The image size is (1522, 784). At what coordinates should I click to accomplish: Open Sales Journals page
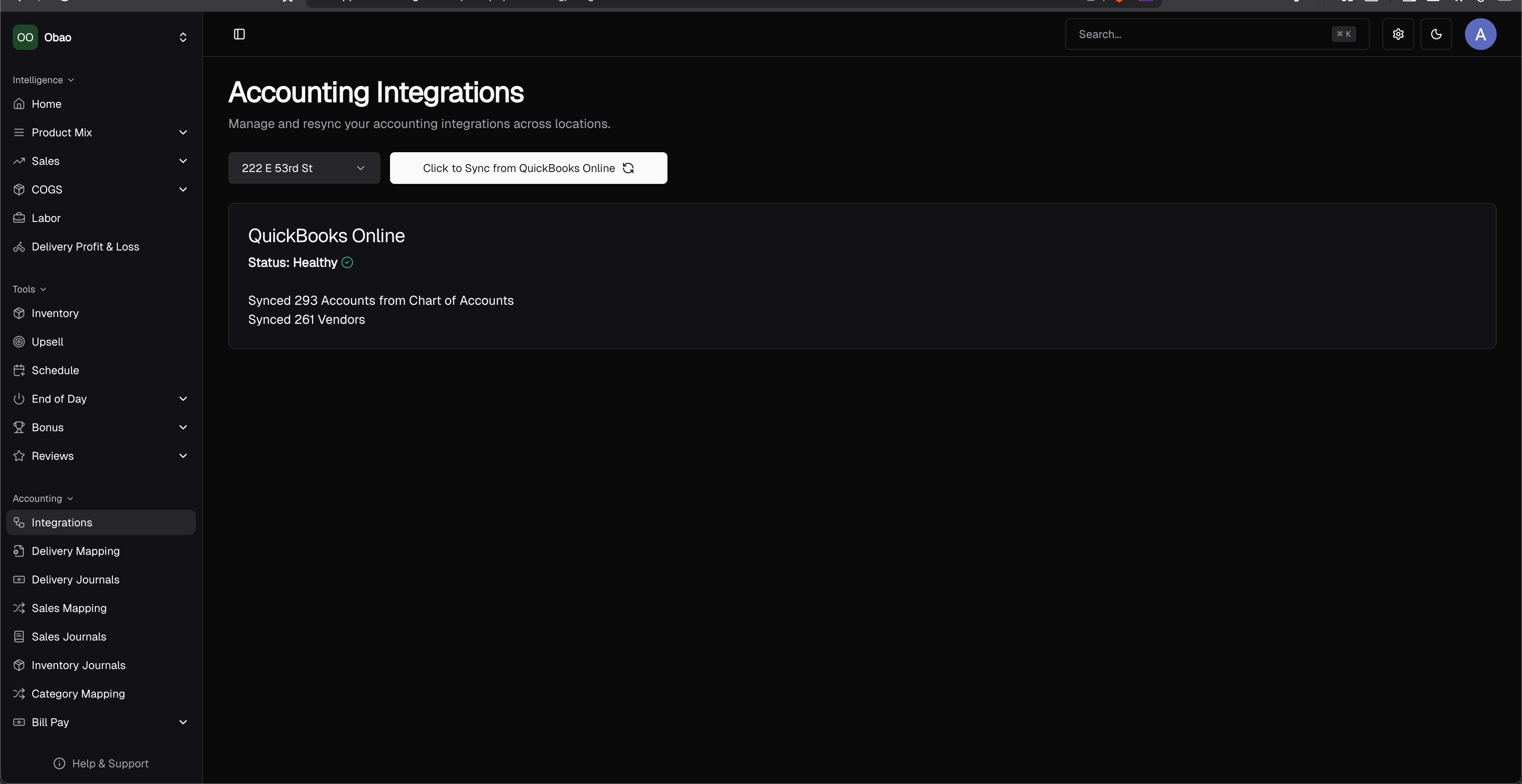pos(101,637)
